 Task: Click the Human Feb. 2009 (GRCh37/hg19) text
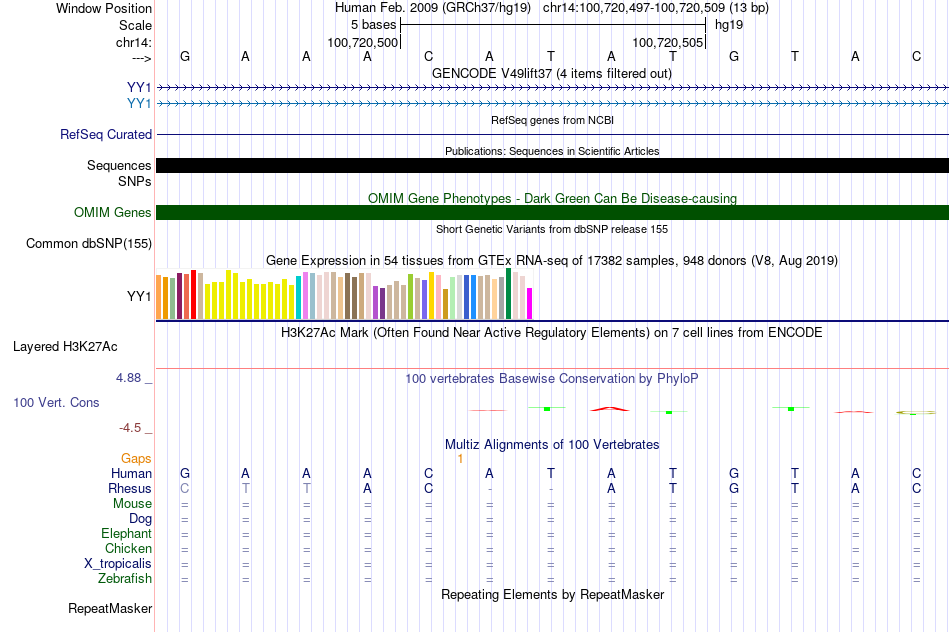[433, 8]
